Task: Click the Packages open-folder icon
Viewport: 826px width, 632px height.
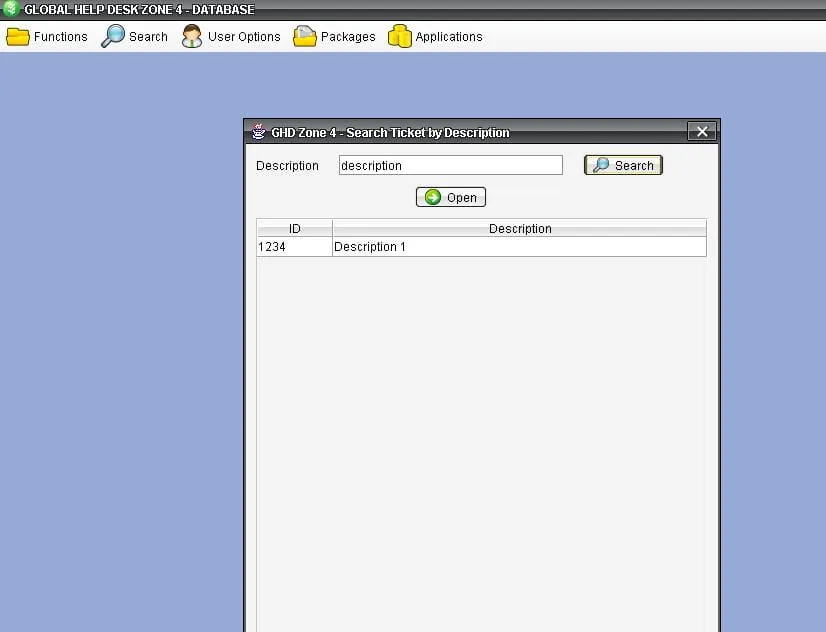Action: pos(304,36)
